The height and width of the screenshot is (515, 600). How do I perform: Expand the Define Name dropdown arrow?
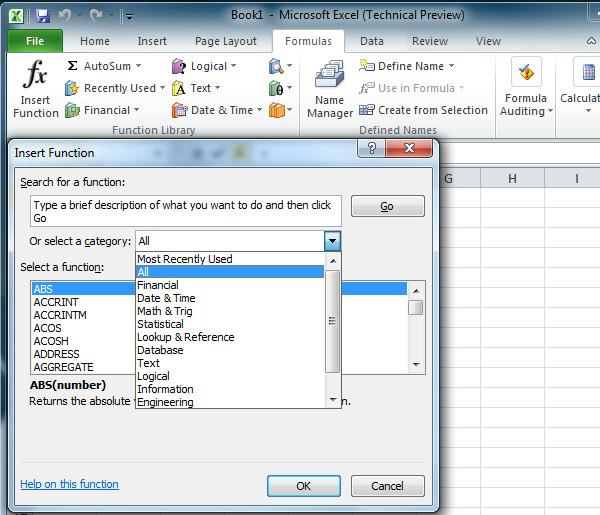coord(452,66)
